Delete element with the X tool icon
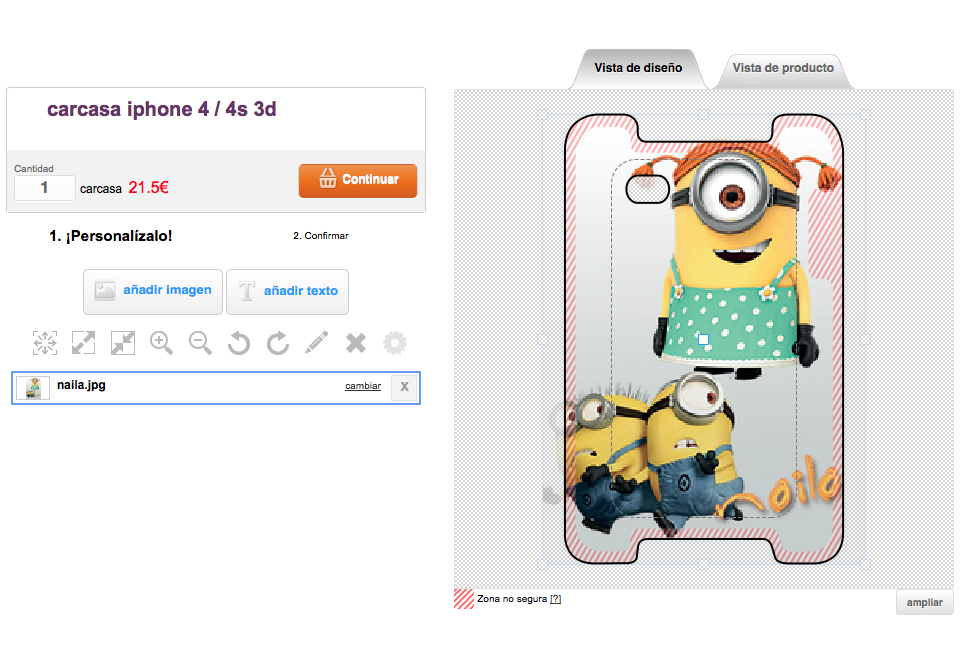This screenshot has height=664, width=973. pyautogui.click(x=356, y=343)
